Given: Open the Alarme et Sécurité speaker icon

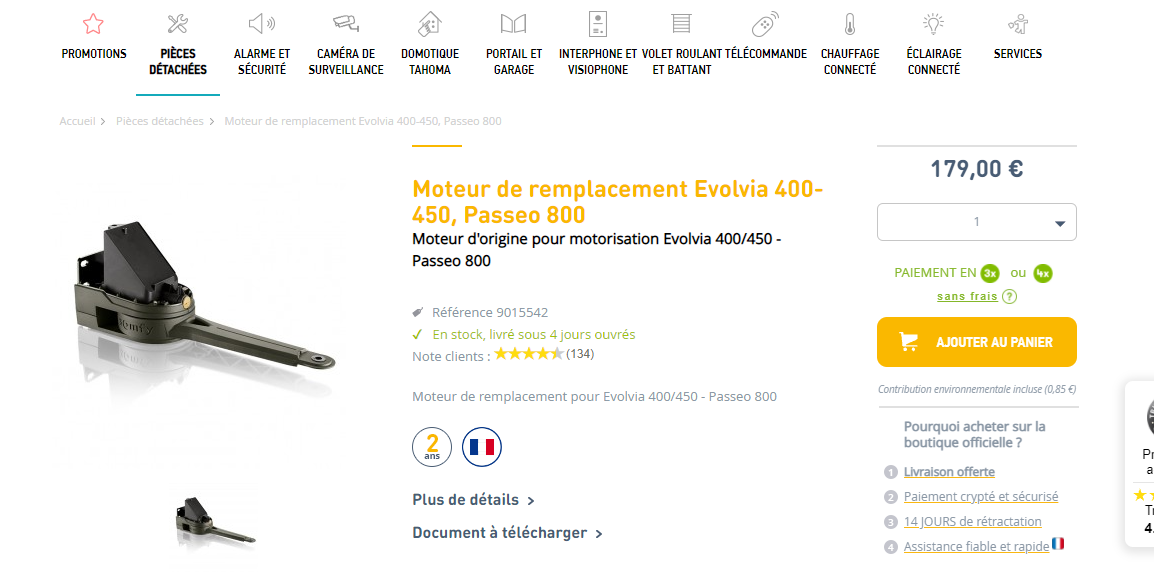Looking at the screenshot, I should point(261,24).
